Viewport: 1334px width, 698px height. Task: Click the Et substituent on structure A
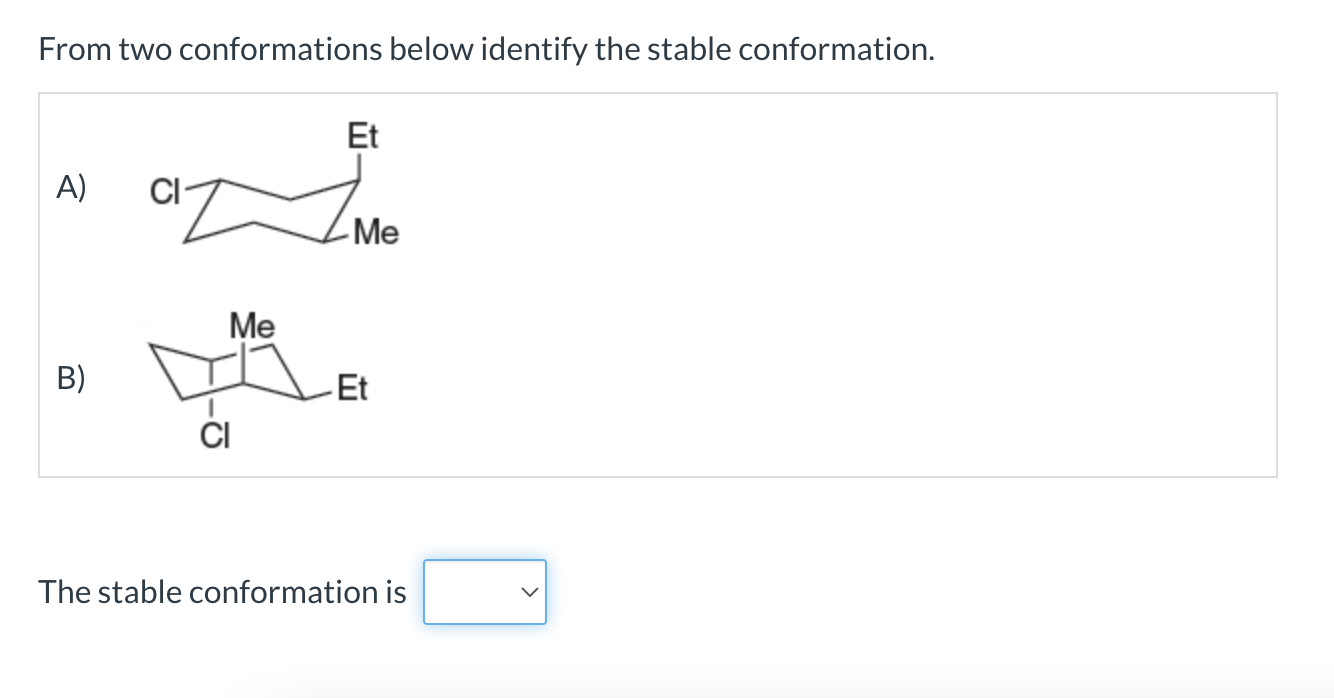pyautogui.click(x=362, y=136)
